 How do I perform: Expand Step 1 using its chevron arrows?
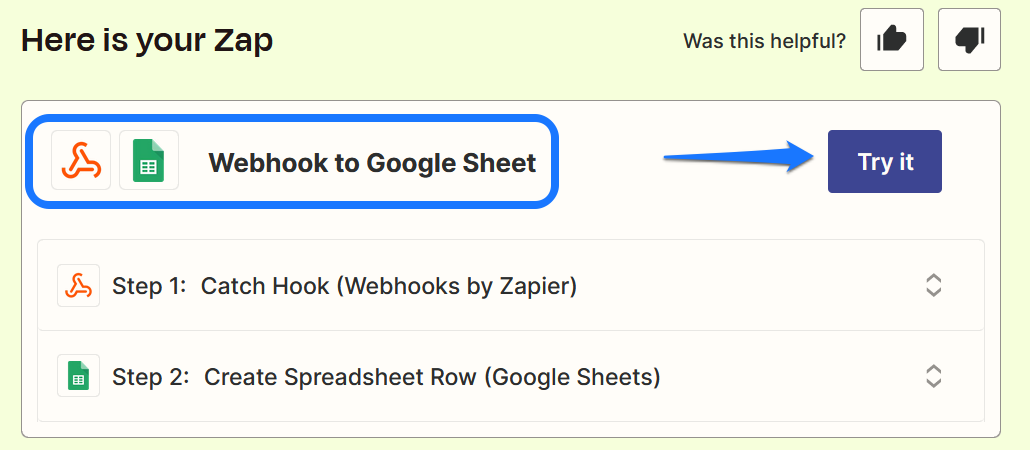coord(933,286)
